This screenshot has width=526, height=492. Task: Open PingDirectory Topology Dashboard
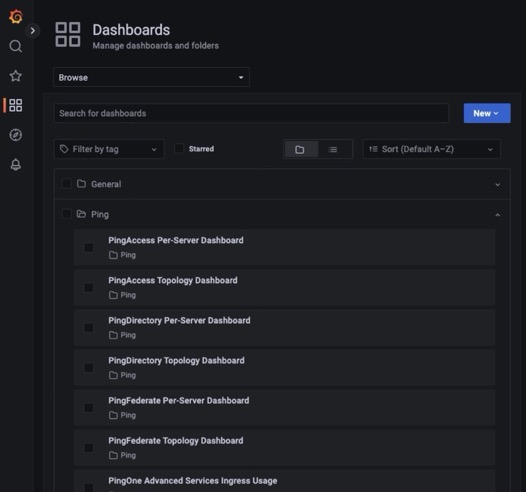(176, 361)
